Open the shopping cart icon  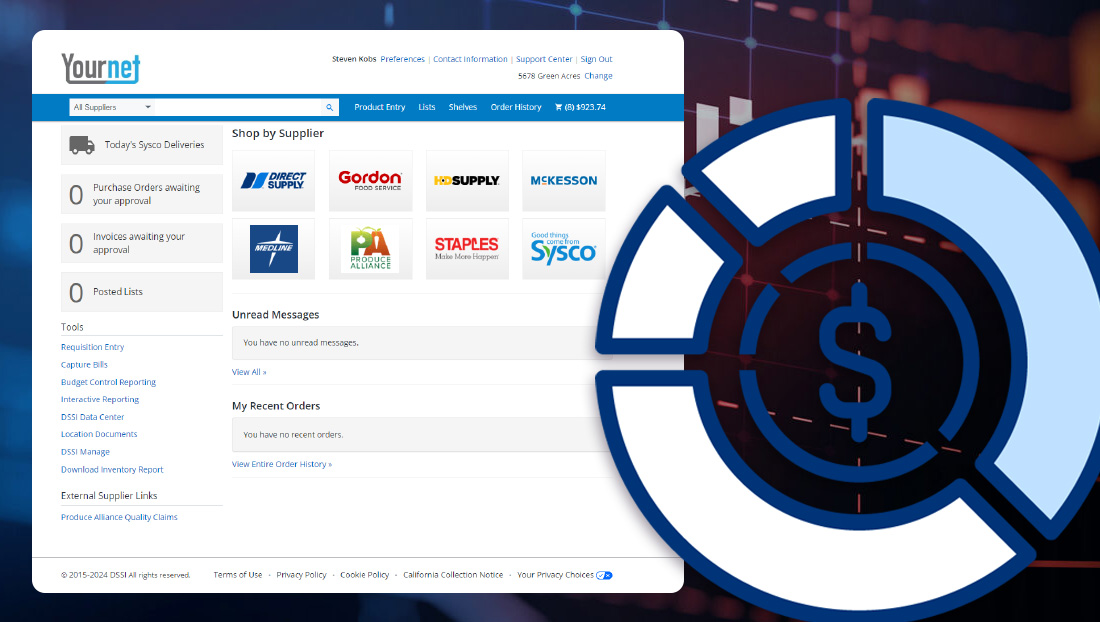pos(558,107)
